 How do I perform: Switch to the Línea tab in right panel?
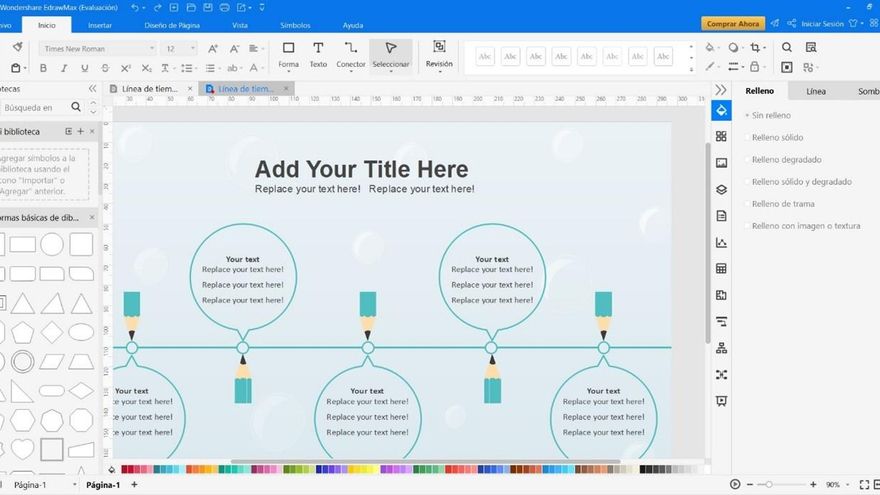coord(816,91)
